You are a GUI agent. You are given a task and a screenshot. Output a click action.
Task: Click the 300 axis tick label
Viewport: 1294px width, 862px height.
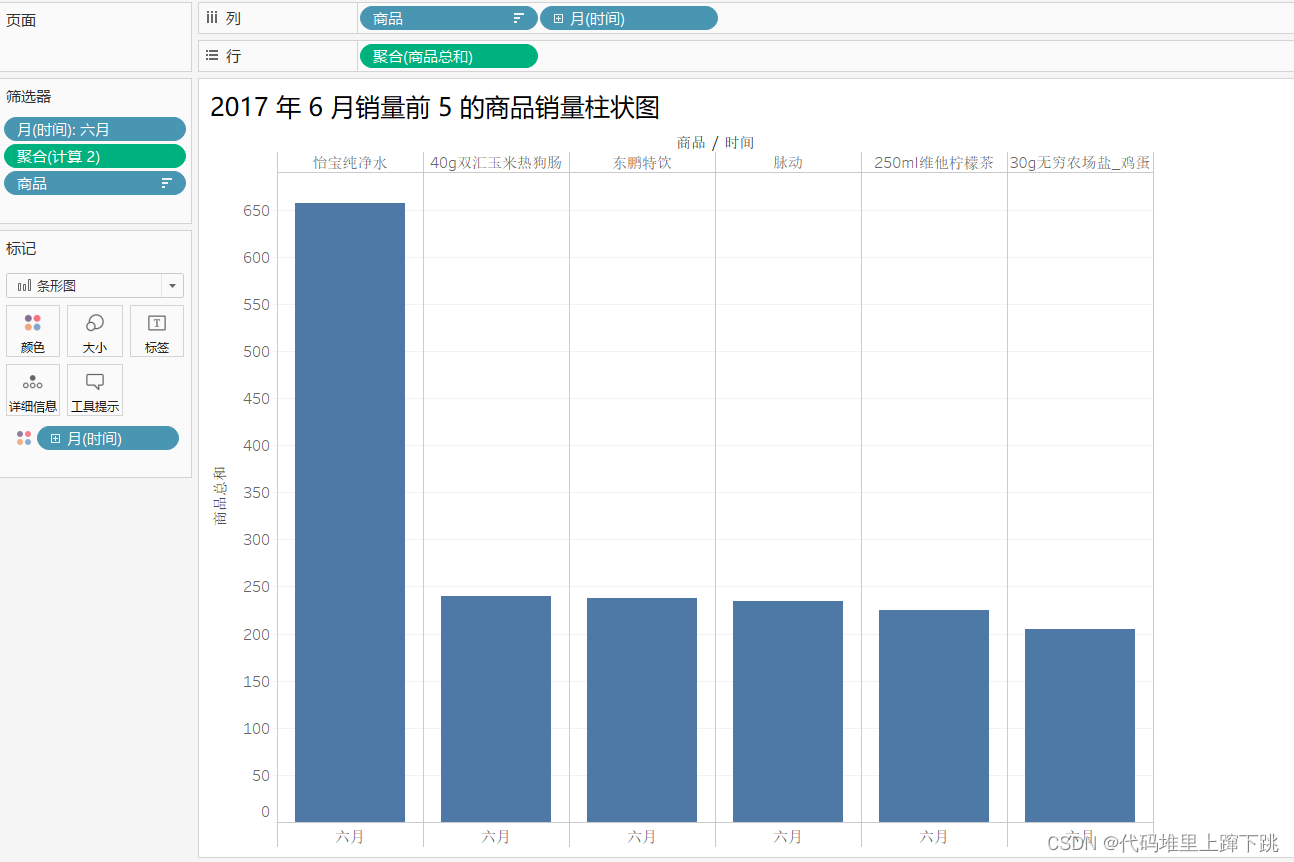pos(256,540)
